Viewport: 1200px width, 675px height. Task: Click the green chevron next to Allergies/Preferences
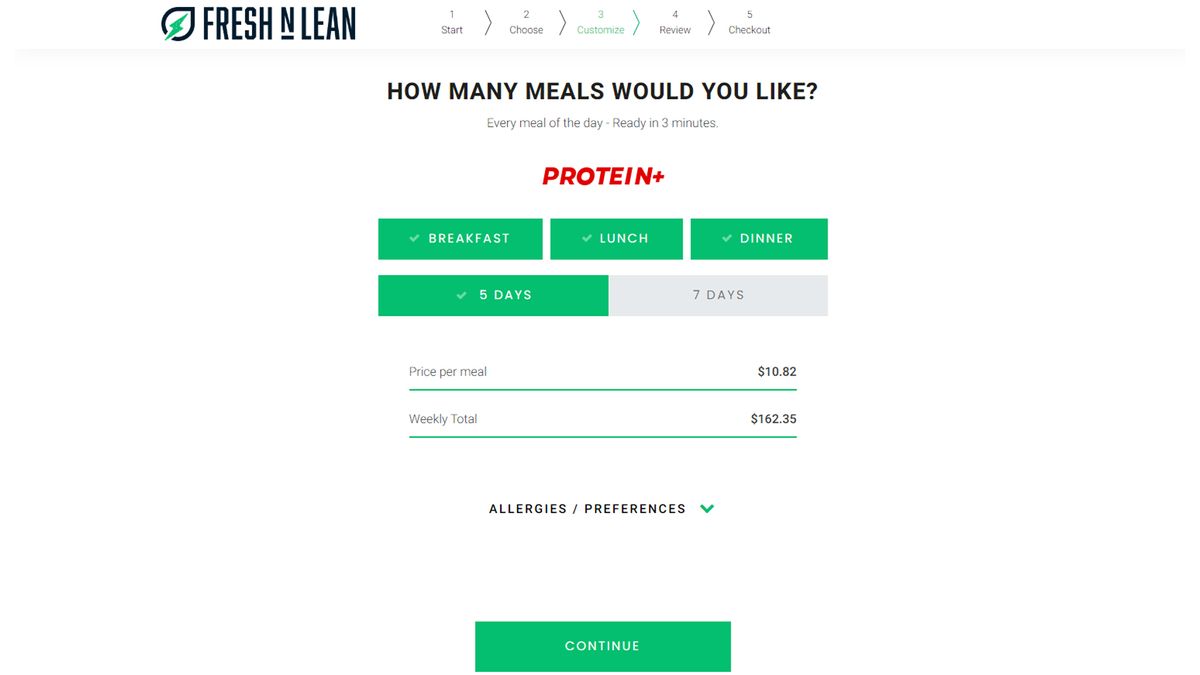[707, 509]
